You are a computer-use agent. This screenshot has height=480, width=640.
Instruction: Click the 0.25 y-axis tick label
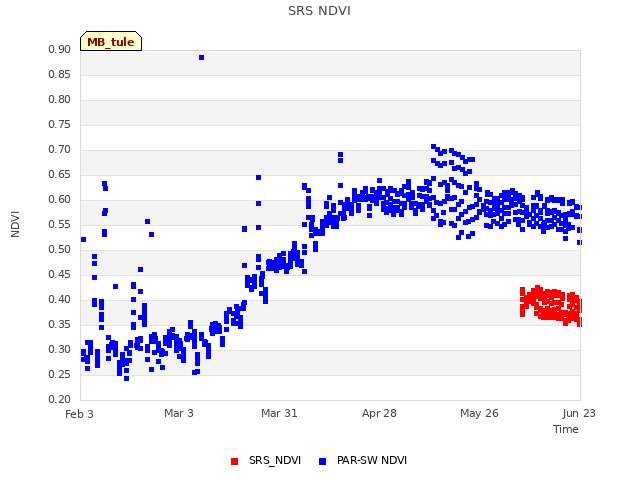(x=60, y=374)
